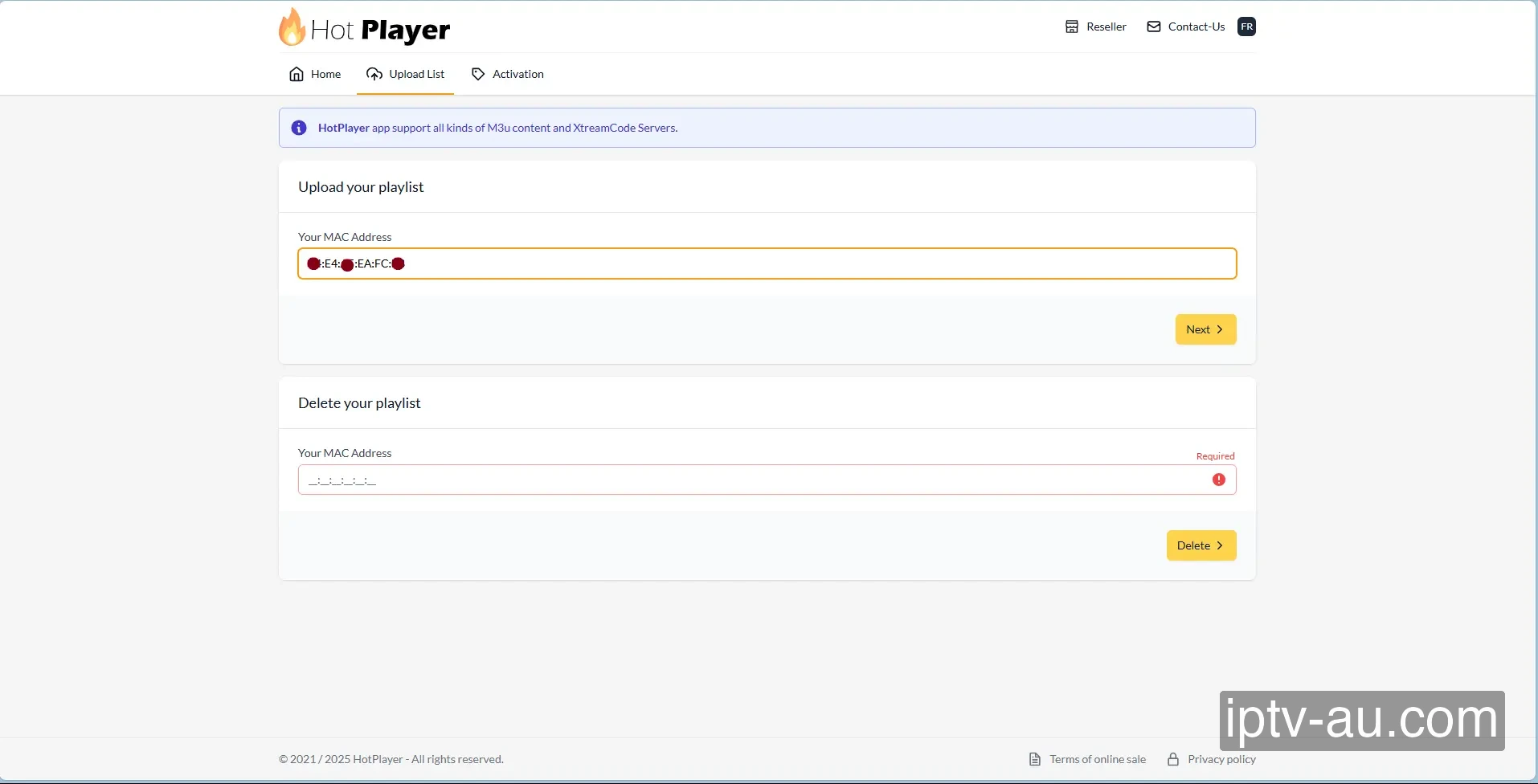The width and height of the screenshot is (1538, 784).
Task: Click the Delete button
Action: coord(1201,545)
